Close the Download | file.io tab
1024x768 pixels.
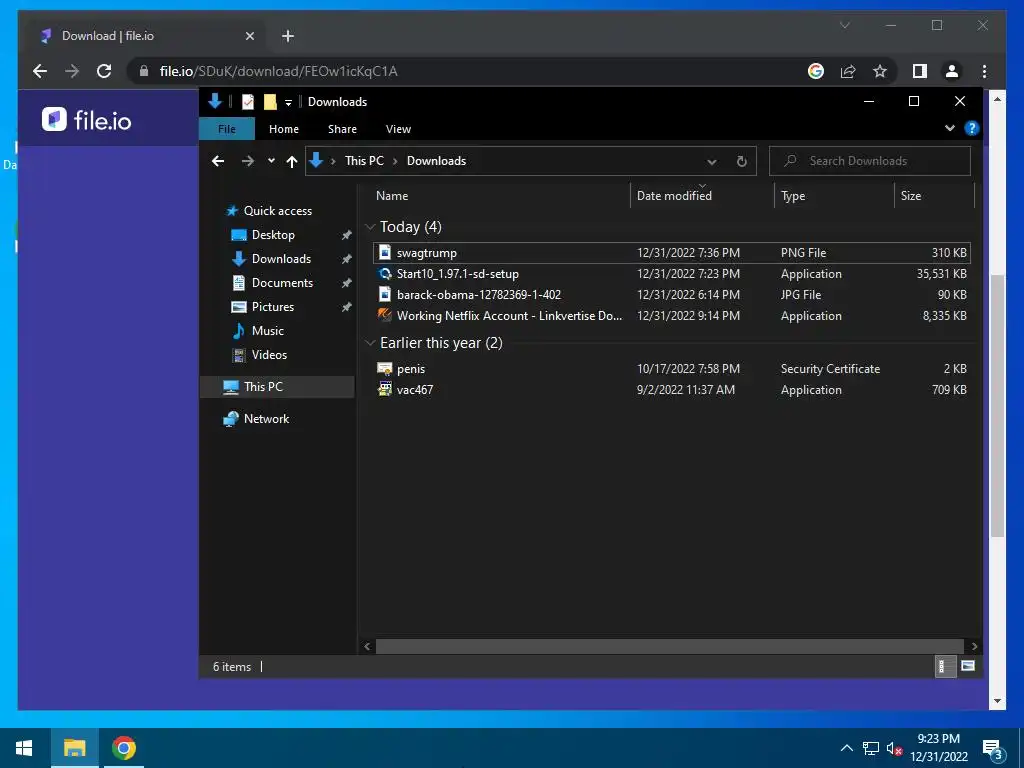[249, 36]
